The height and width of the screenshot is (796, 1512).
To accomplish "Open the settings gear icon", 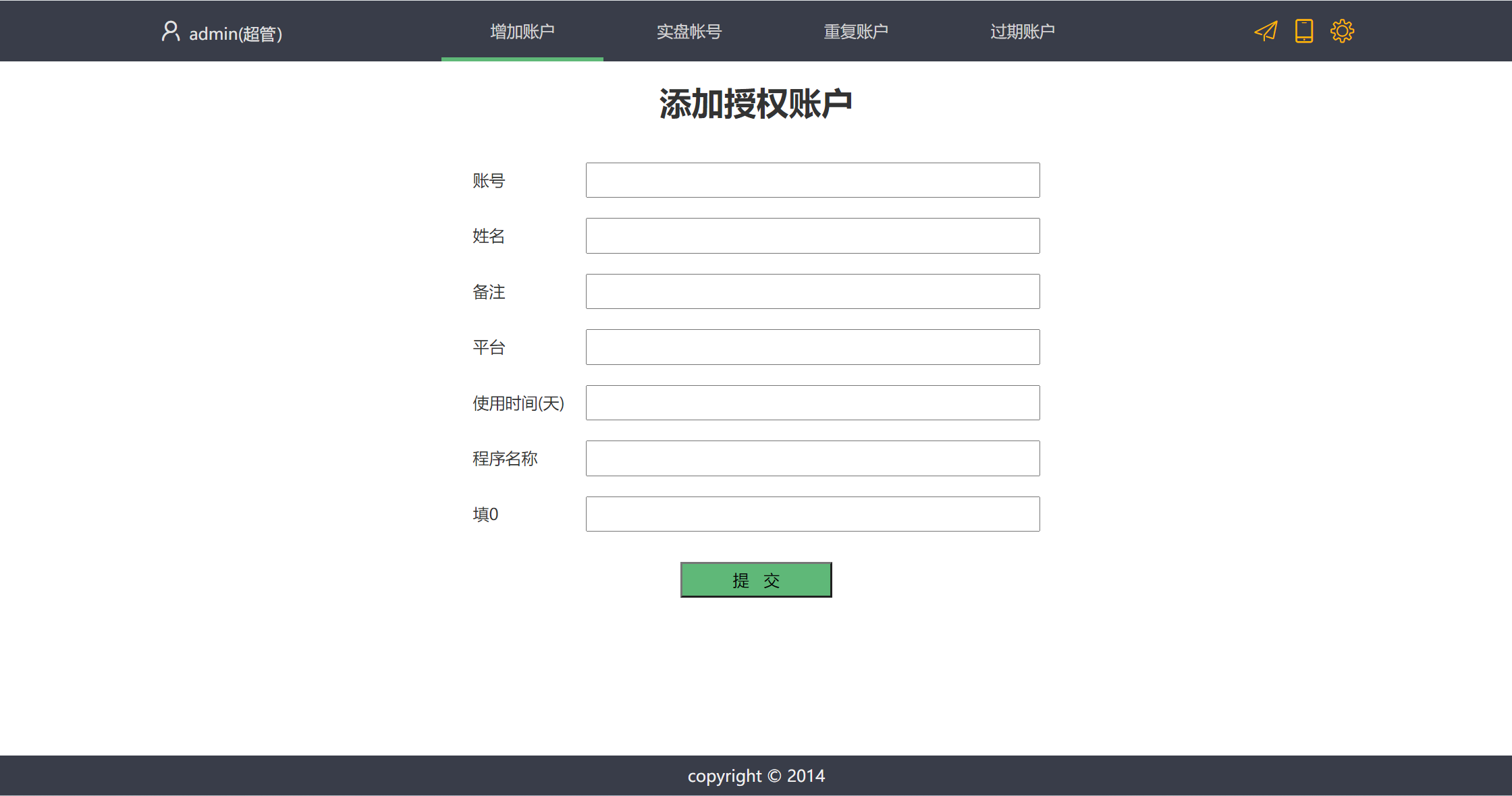I will click(1342, 31).
